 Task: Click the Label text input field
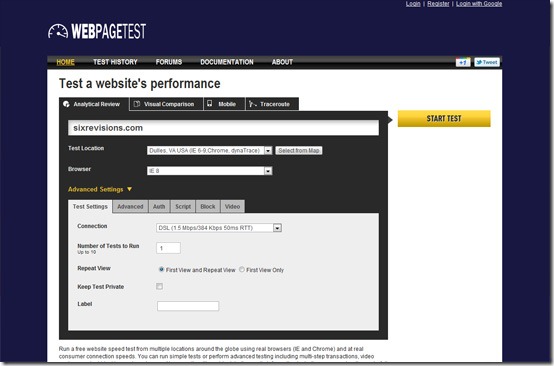(188, 306)
